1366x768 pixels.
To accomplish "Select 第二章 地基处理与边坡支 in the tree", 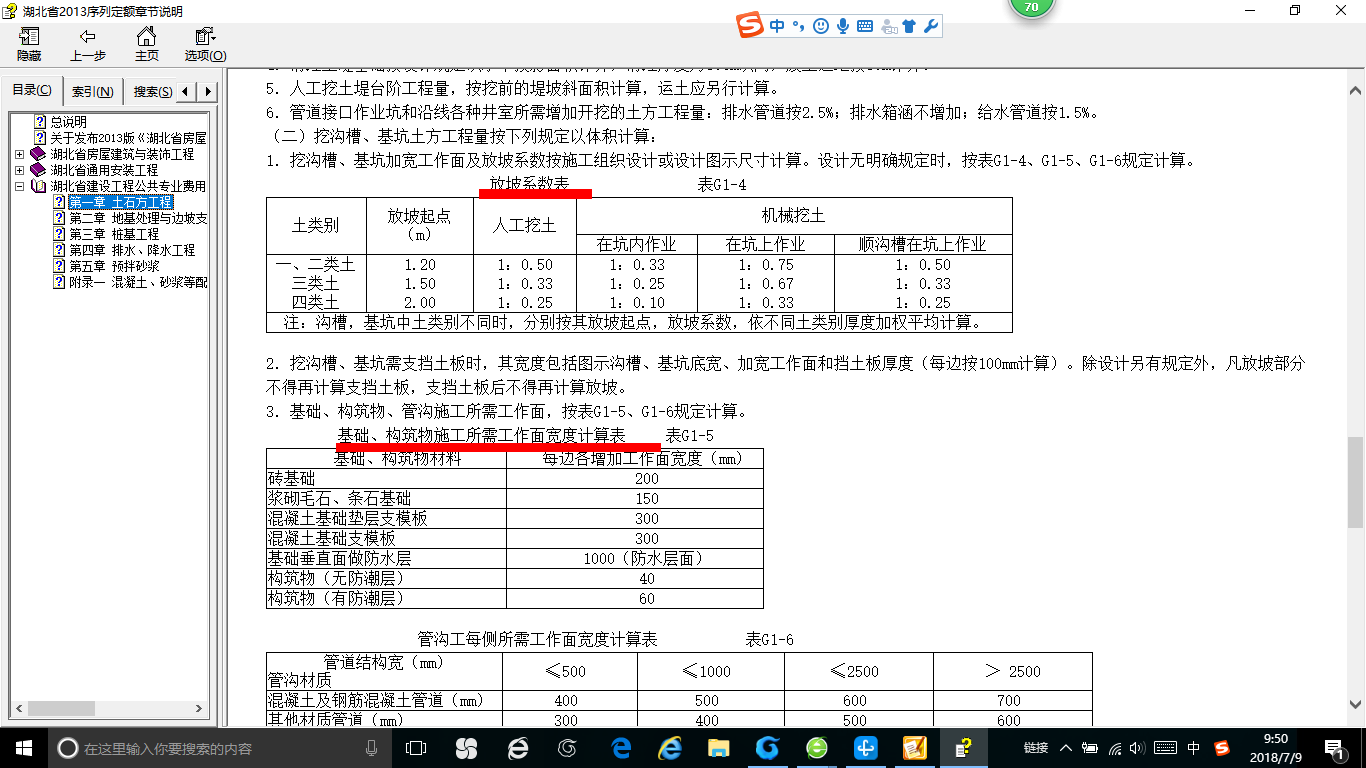I will tap(138, 218).
